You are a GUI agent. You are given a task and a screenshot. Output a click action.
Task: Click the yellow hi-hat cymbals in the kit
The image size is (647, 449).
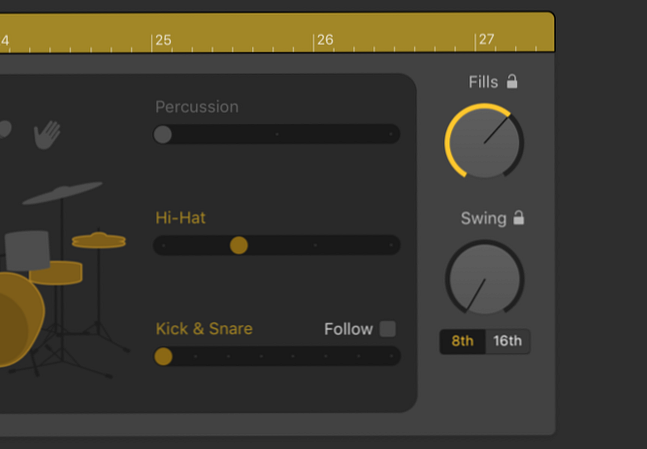[98, 240]
